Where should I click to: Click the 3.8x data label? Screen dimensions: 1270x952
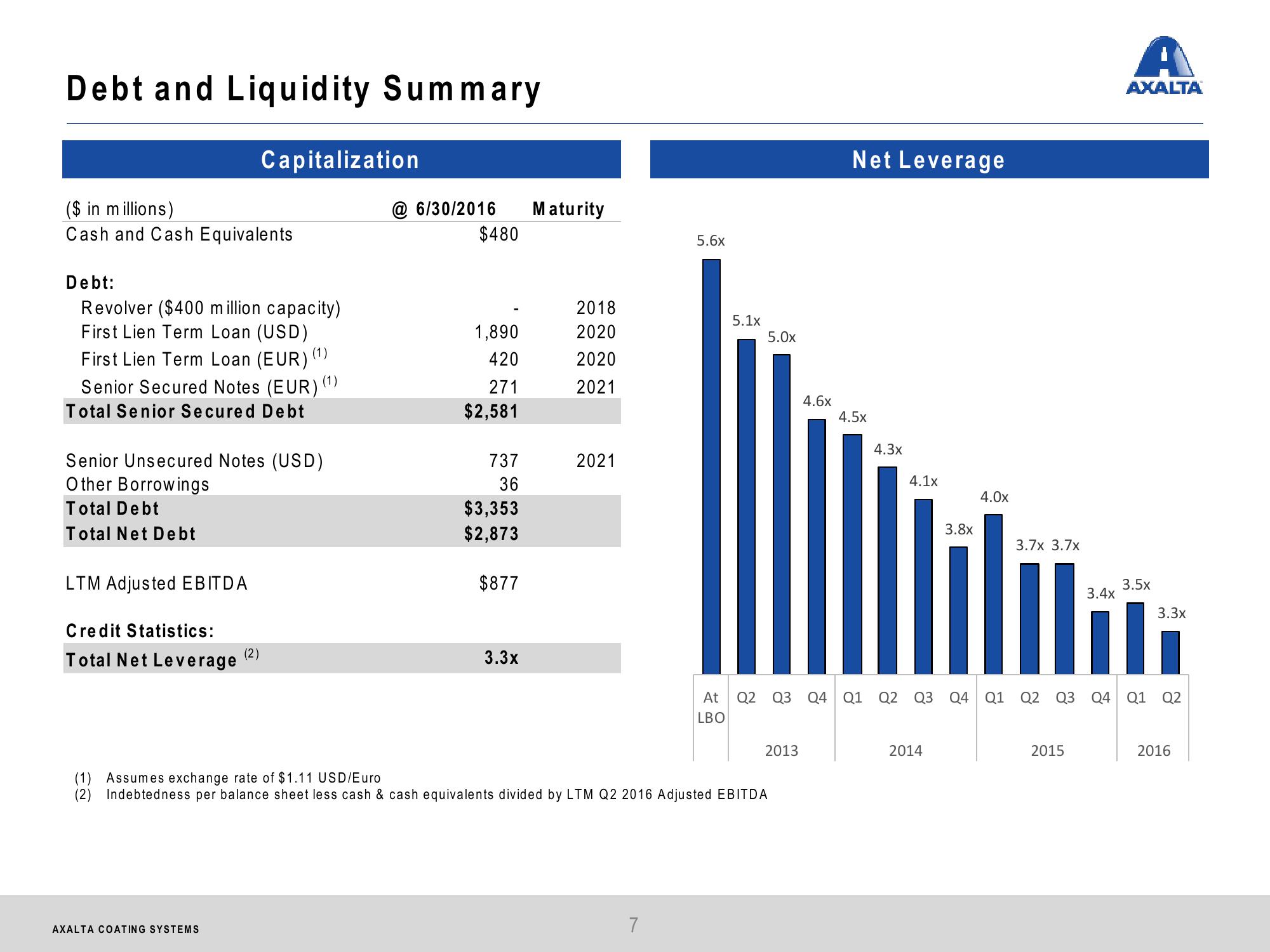[x=959, y=529]
